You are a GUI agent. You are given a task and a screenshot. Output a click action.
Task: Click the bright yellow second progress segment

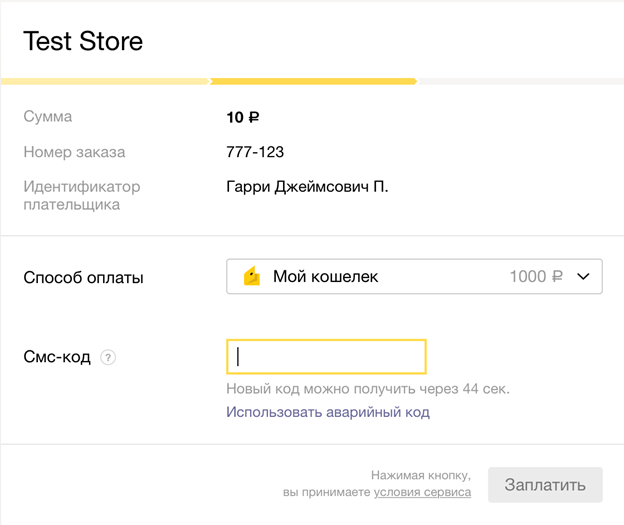(x=313, y=81)
